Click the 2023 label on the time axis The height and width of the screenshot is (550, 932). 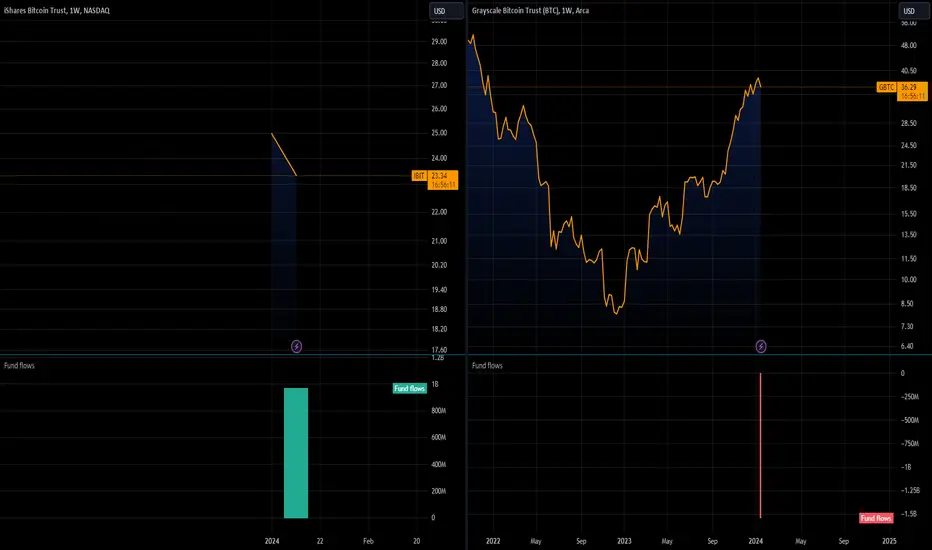point(624,541)
